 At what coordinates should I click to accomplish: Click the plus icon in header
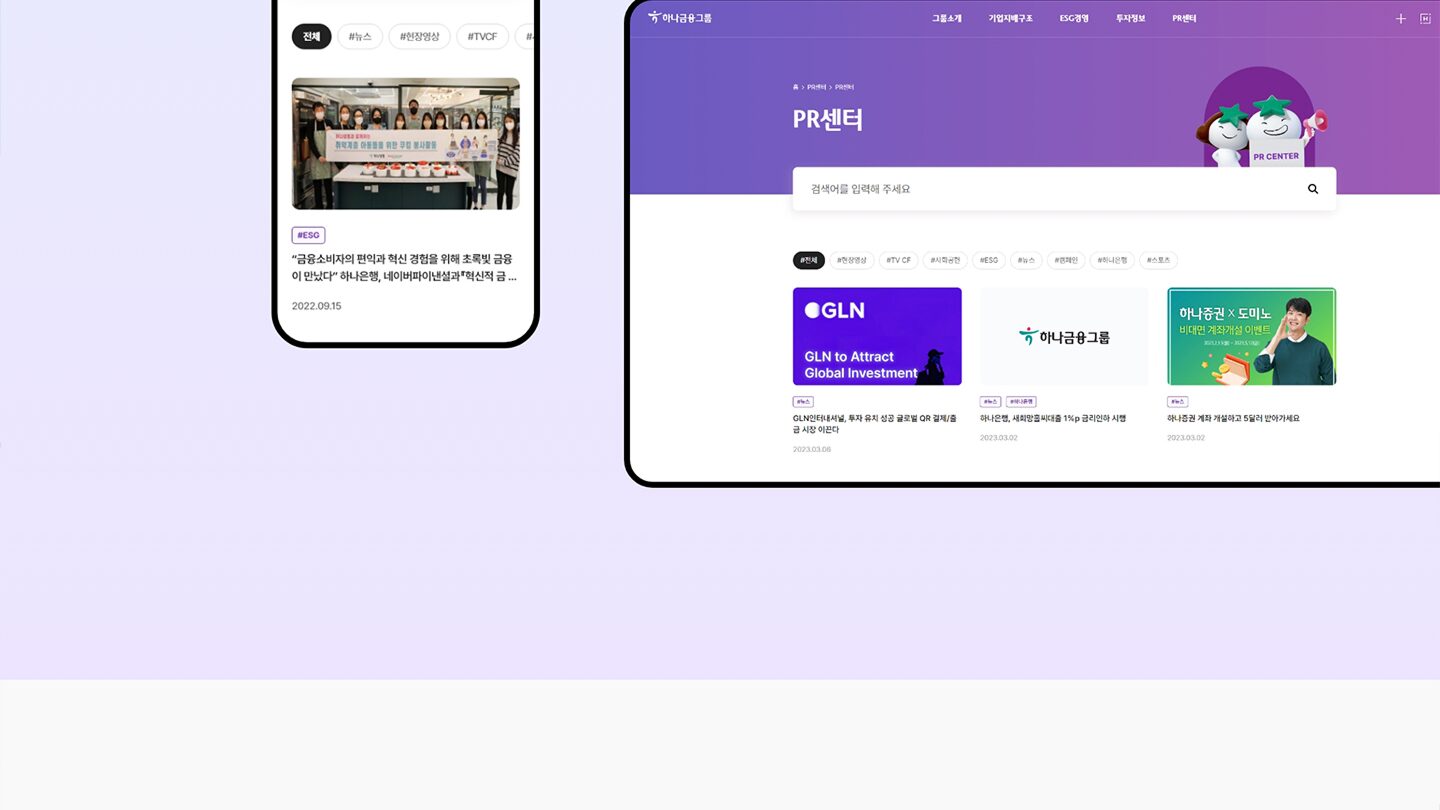click(x=1400, y=18)
